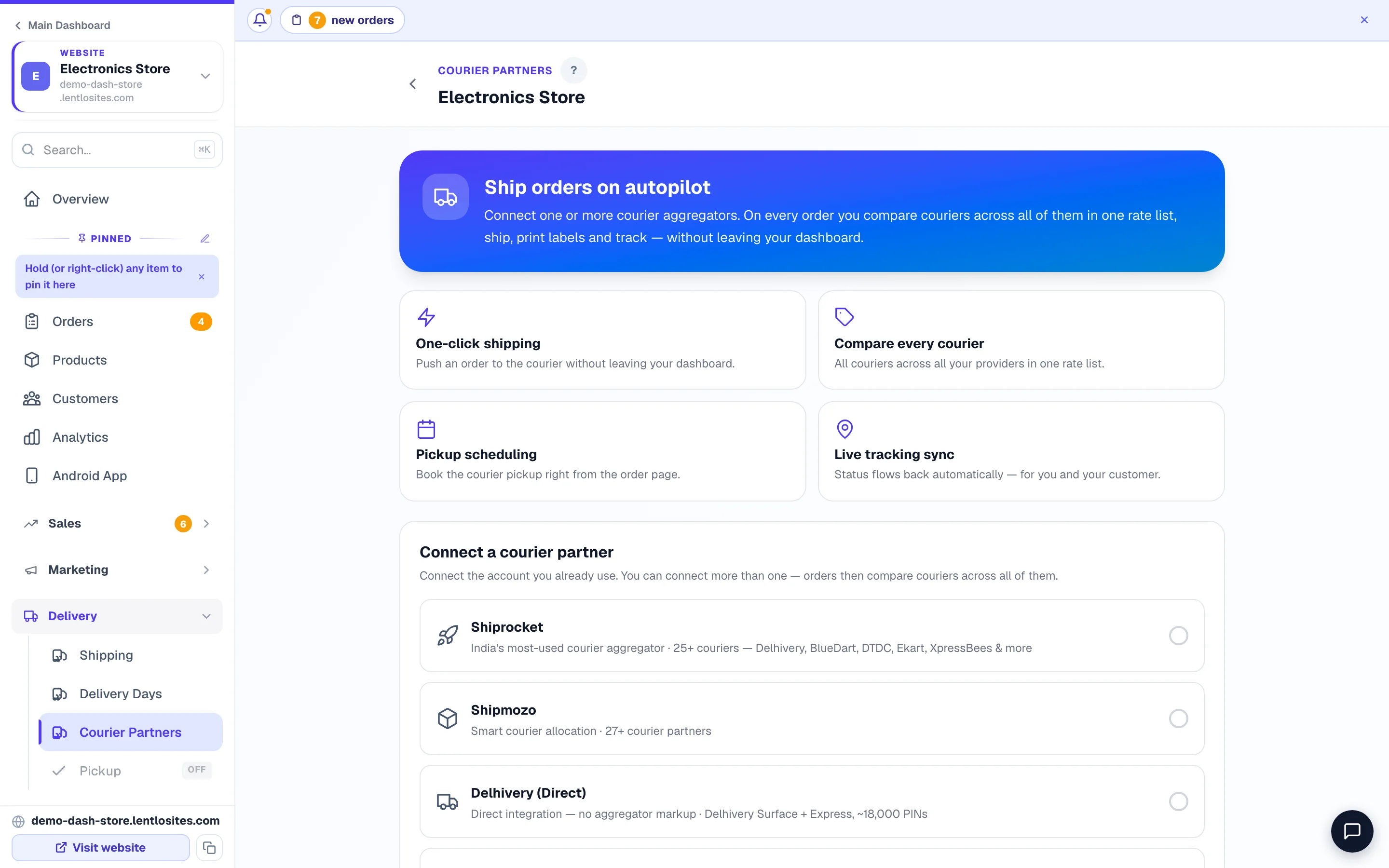1389x868 pixels.
Task: Copy the website URL with the copy icon
Action: tap(209, 847)
